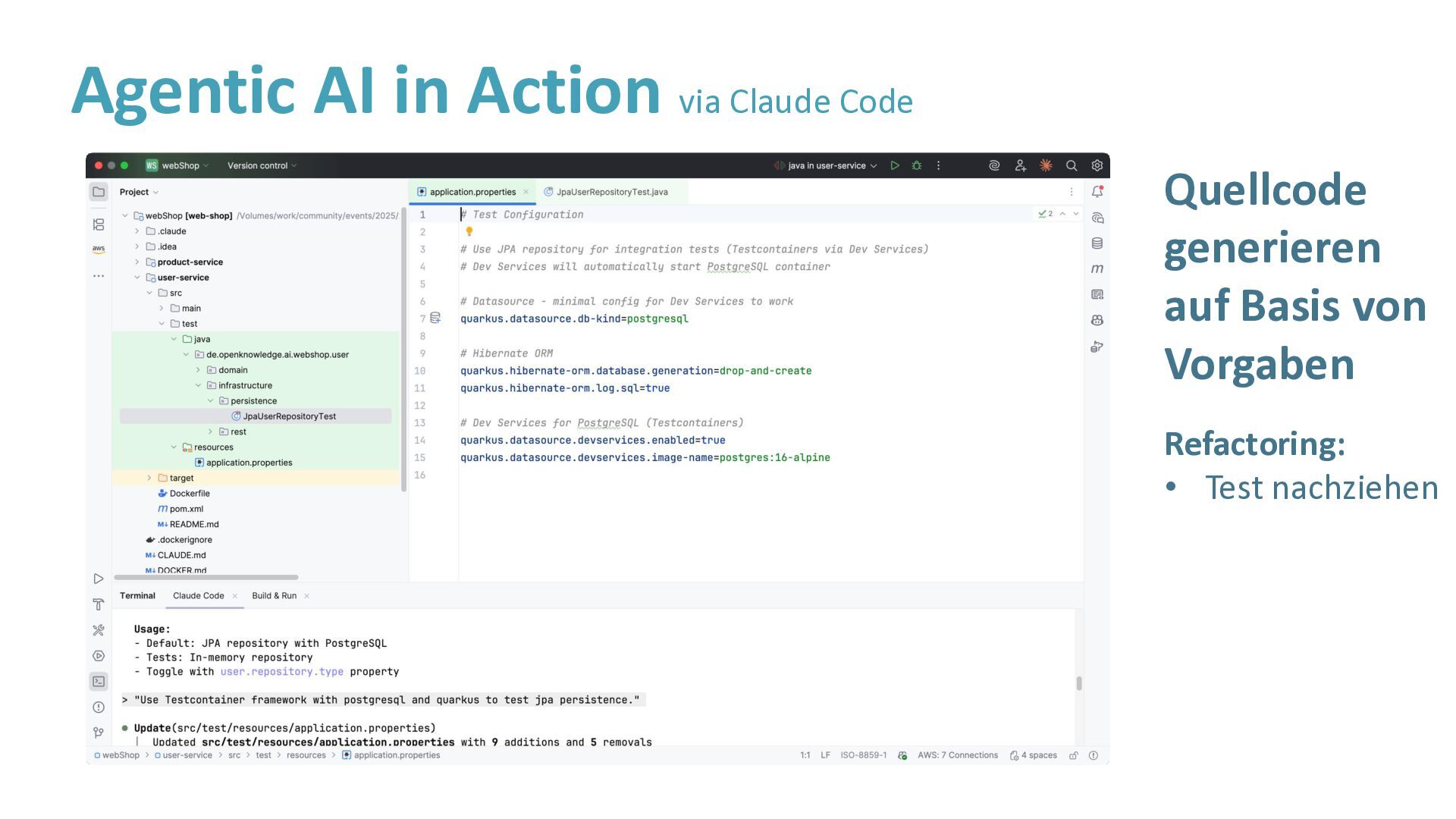Open the Git branches tool icon
1456x819 pixels.
pos(99,733)
